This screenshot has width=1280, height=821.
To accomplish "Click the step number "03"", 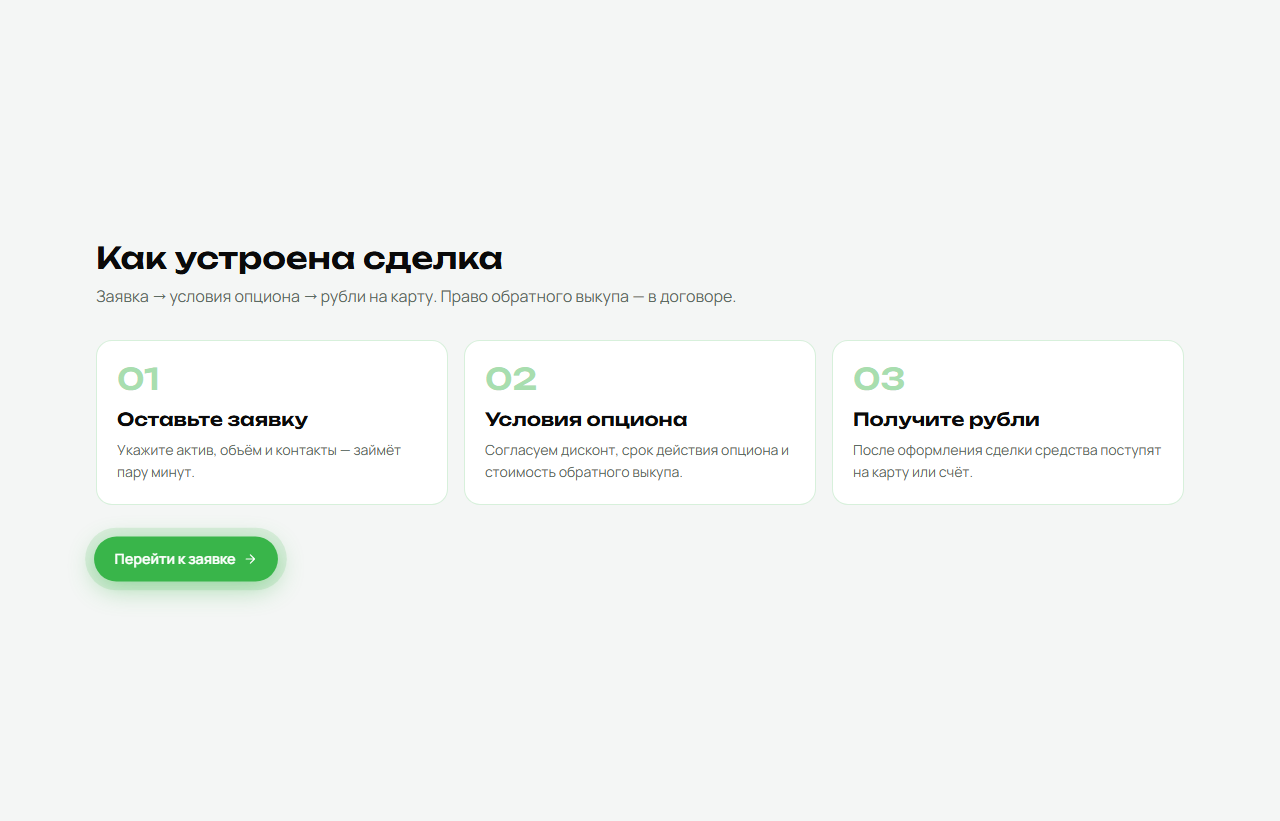I will click(879, 379).
